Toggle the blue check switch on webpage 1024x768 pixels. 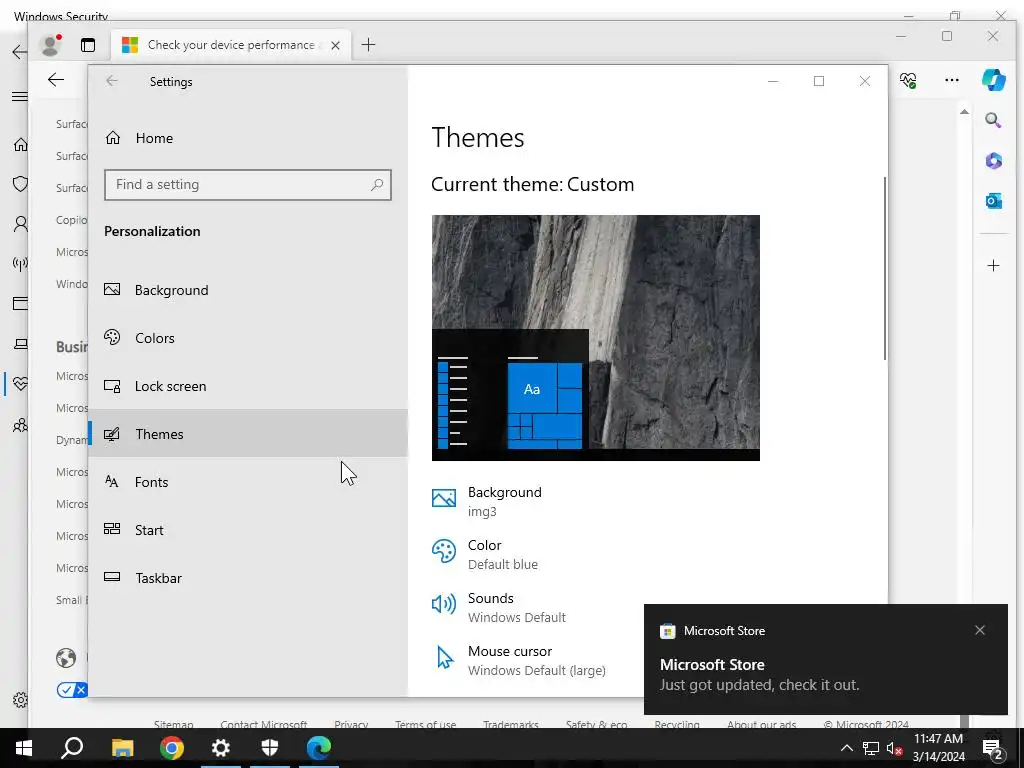tap(72, 690)
